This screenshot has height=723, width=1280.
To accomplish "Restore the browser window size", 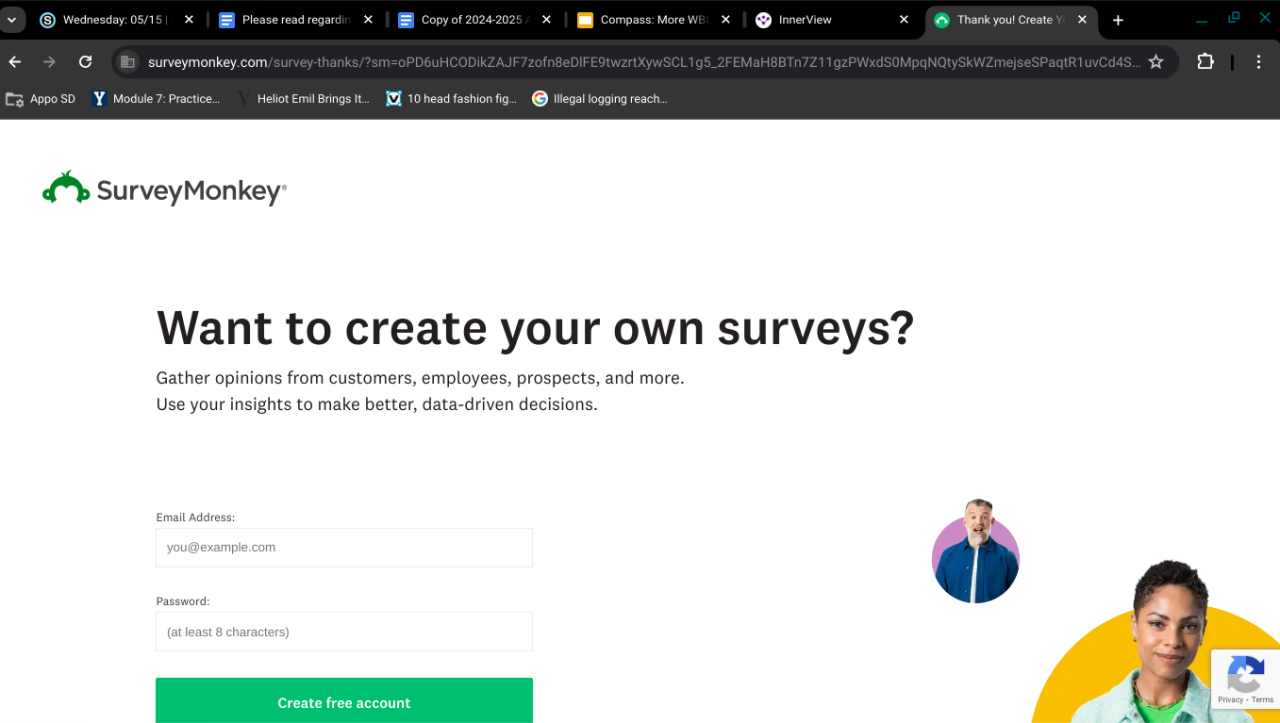I will 1234,19.
